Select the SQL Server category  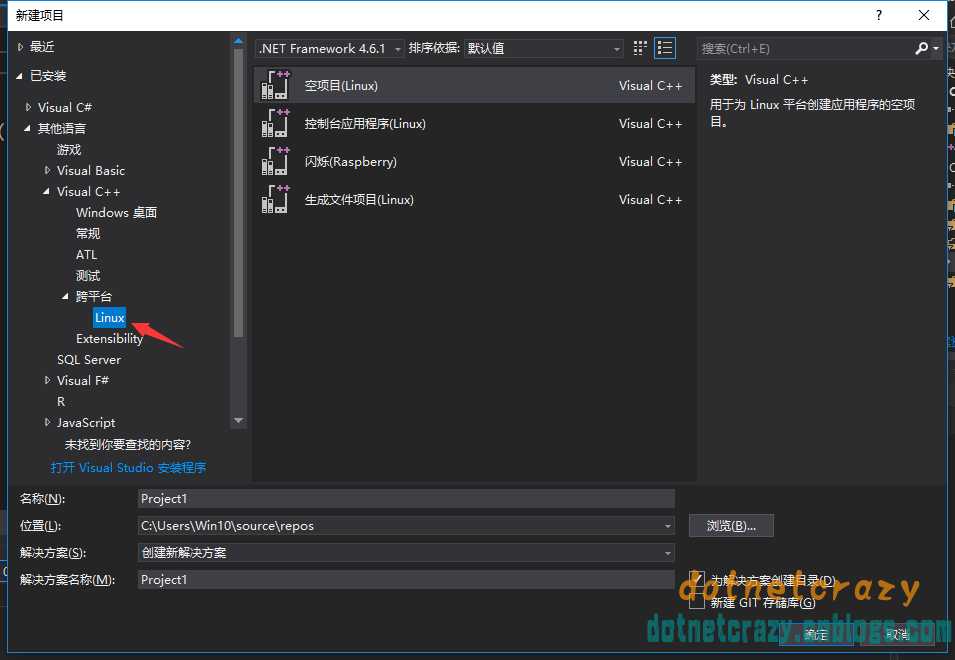[x=89, y=360]
